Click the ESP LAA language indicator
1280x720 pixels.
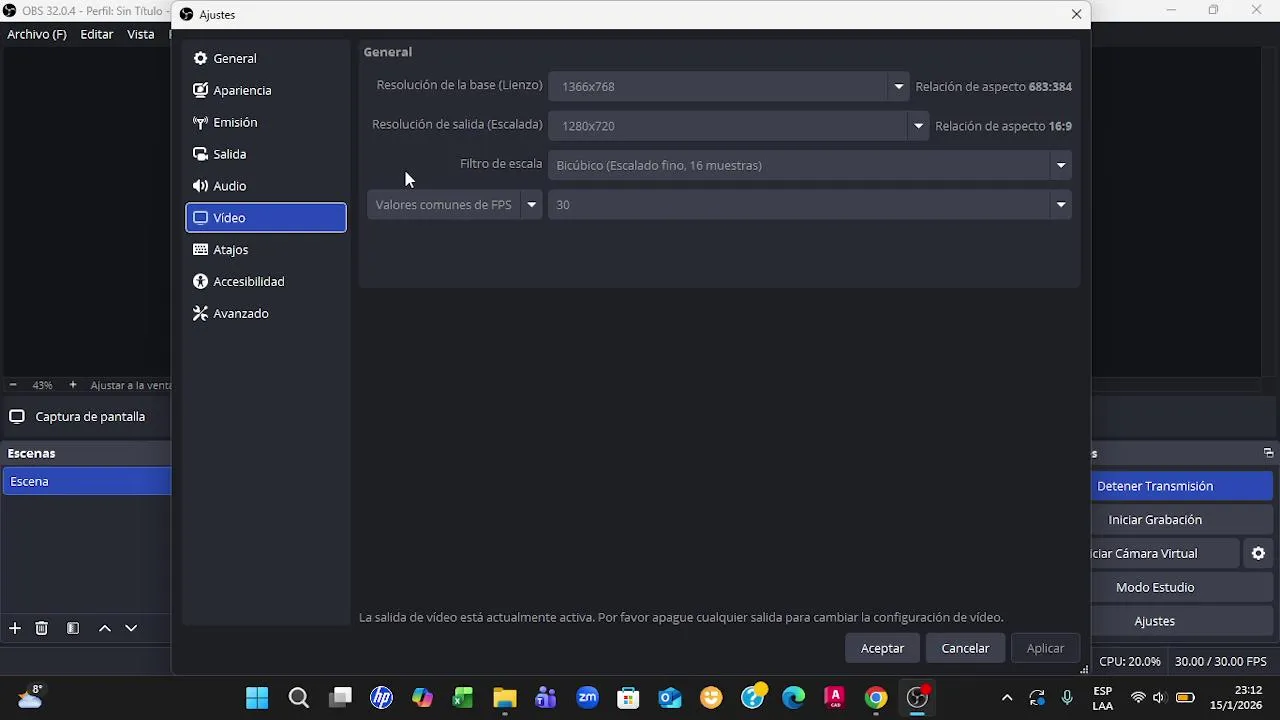1102,698
